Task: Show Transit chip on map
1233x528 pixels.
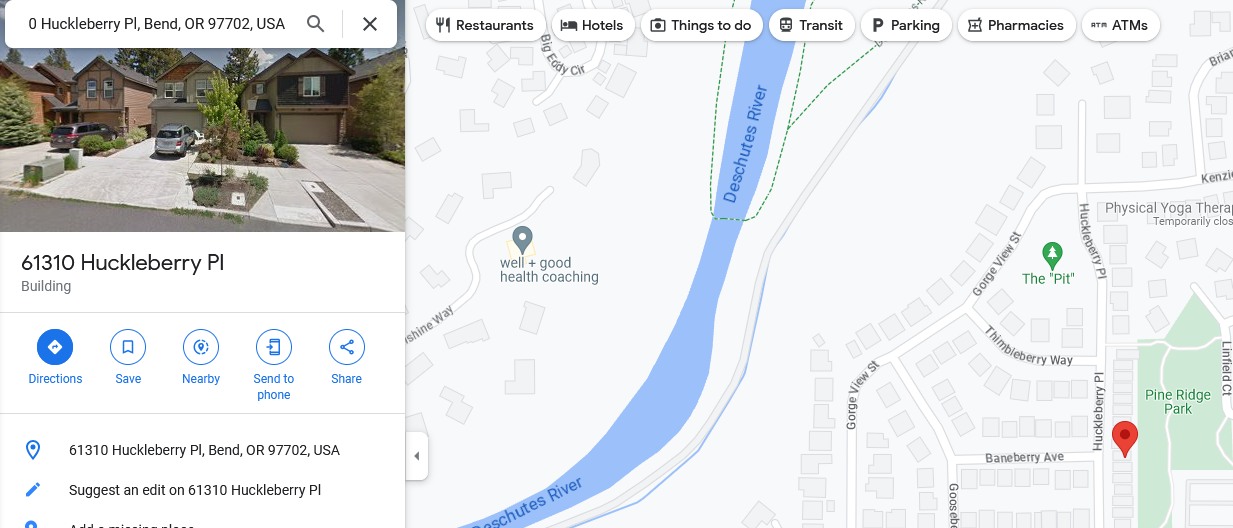Action: point(812,25)
